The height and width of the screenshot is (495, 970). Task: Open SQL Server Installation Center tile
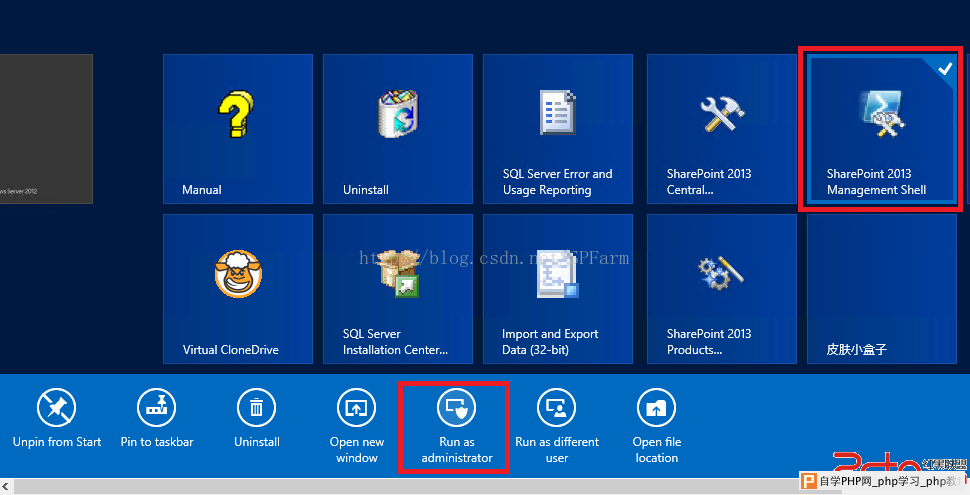(398, 289)
